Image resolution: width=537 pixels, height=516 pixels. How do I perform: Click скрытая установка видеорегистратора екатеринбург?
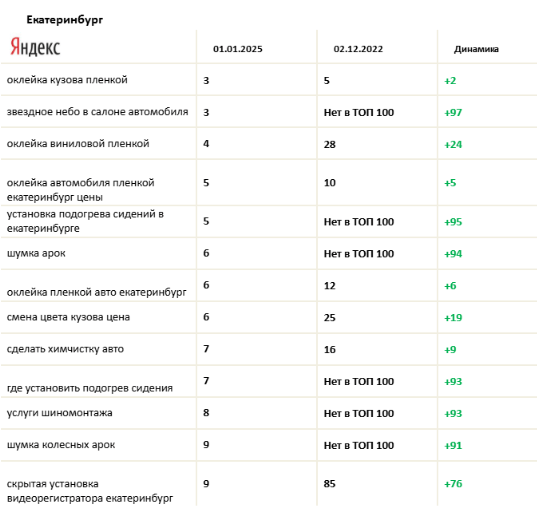pyautogui.click(x=90, y=491)
